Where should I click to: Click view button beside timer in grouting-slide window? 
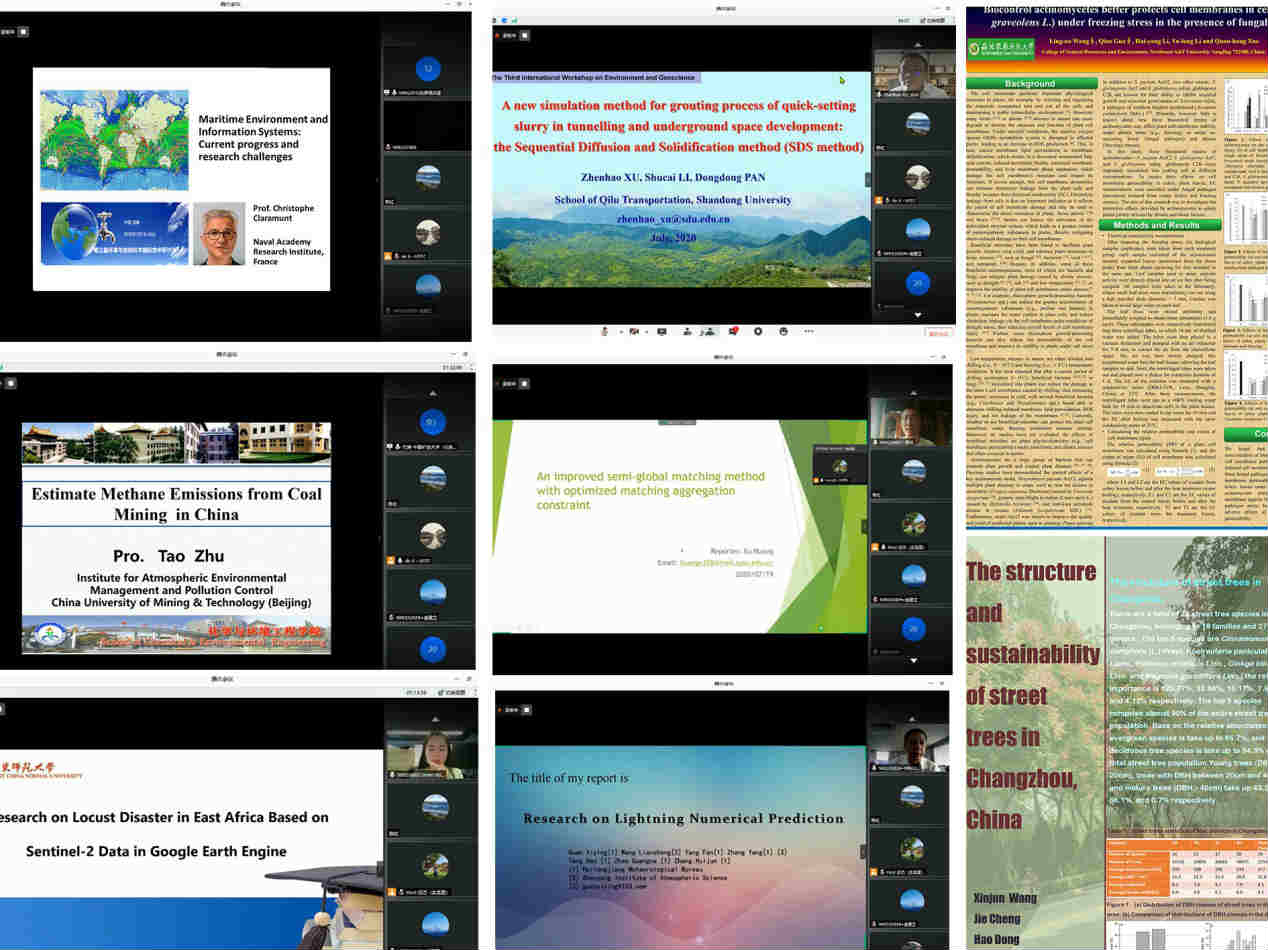coord(932,20)
